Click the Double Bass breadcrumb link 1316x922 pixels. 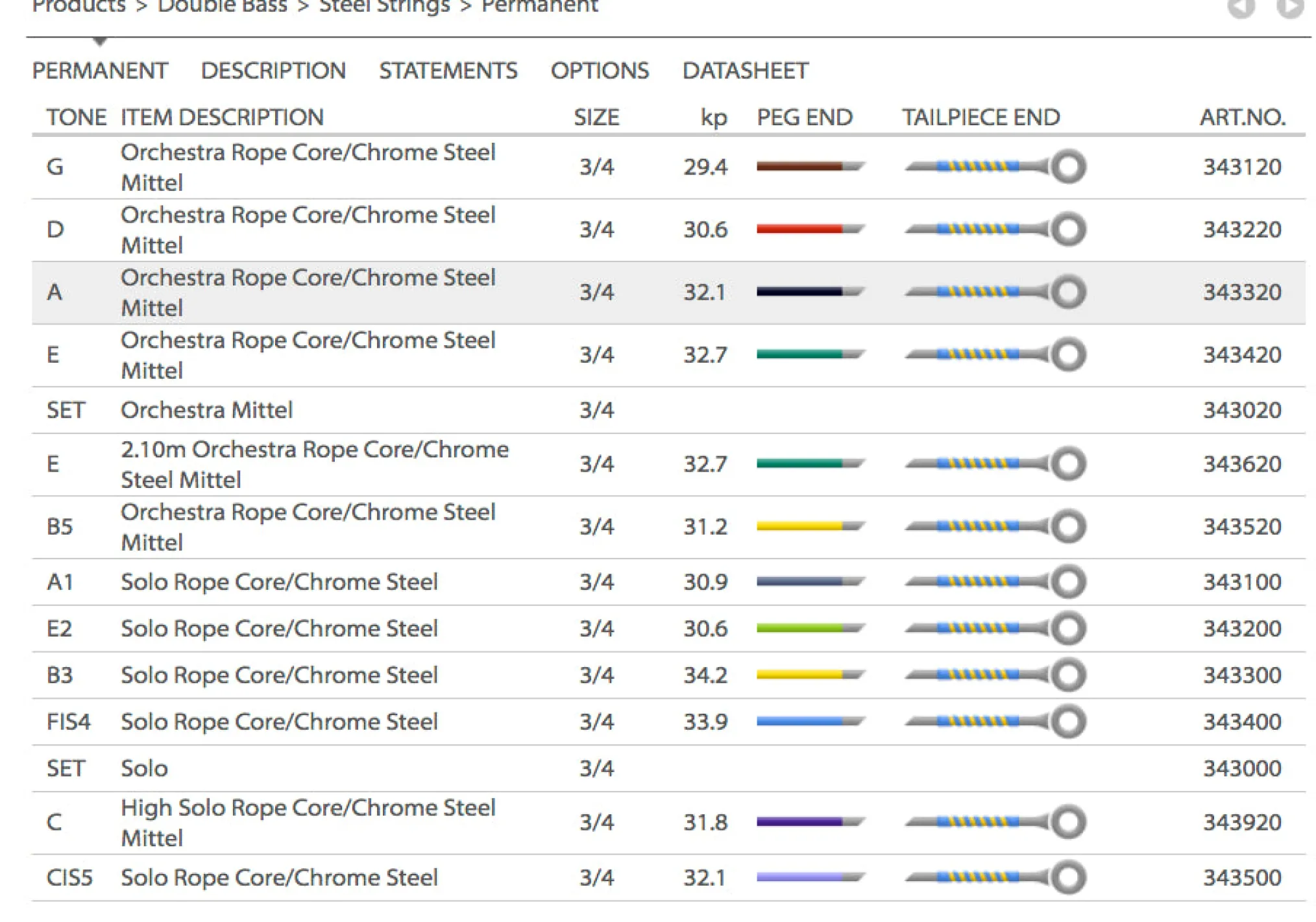pyautogui.click(x=222, y=6)
